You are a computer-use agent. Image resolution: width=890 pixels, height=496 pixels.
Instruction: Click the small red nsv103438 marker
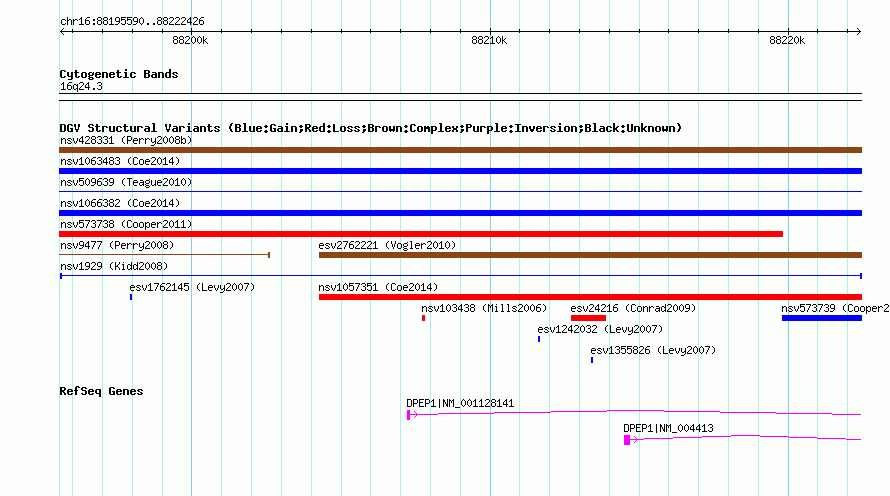tap(423, 318)
